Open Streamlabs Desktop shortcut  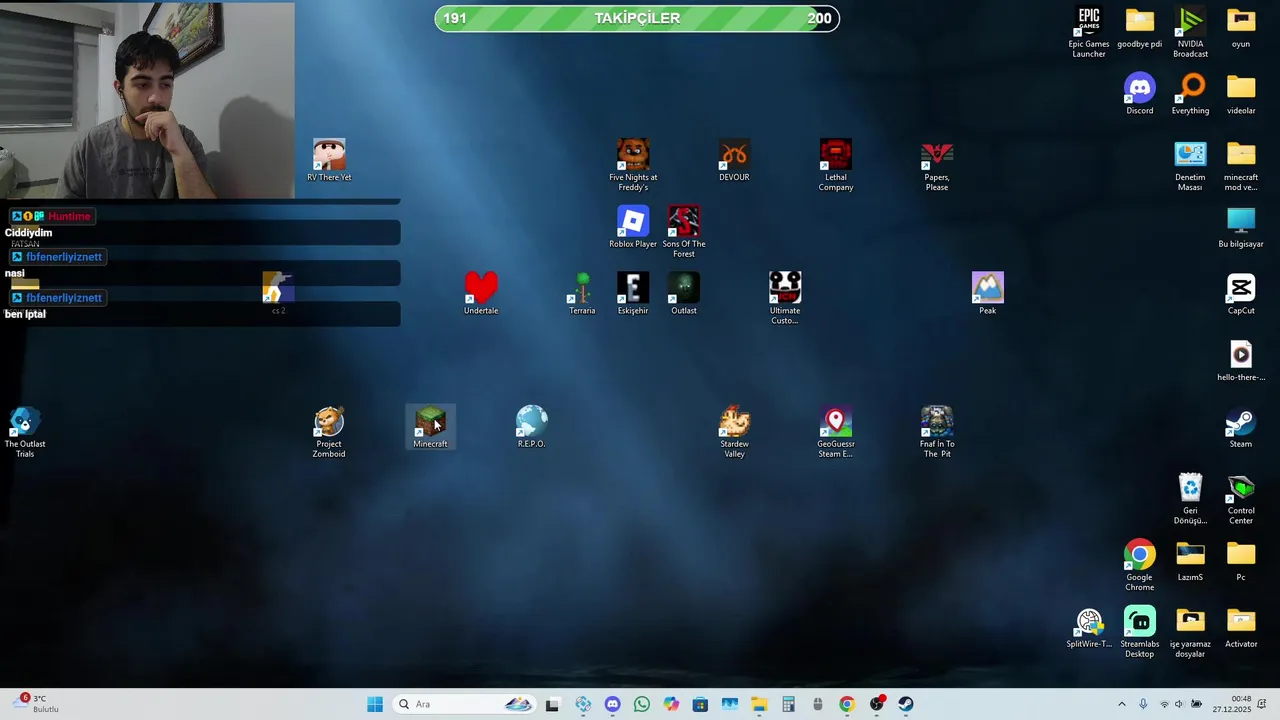(1140, 632)
